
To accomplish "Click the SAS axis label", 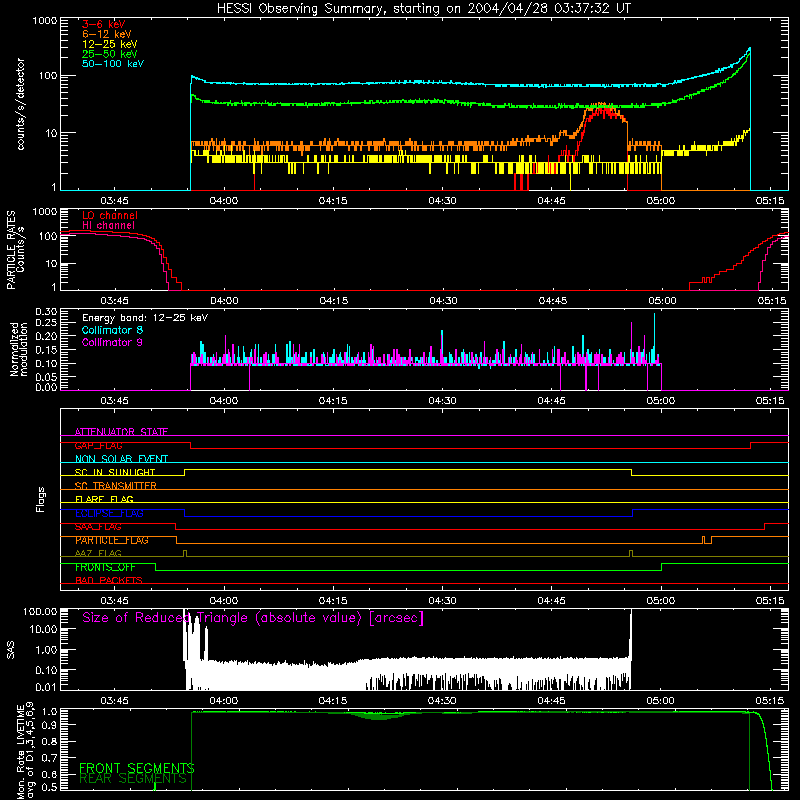I will pos(10,650).
